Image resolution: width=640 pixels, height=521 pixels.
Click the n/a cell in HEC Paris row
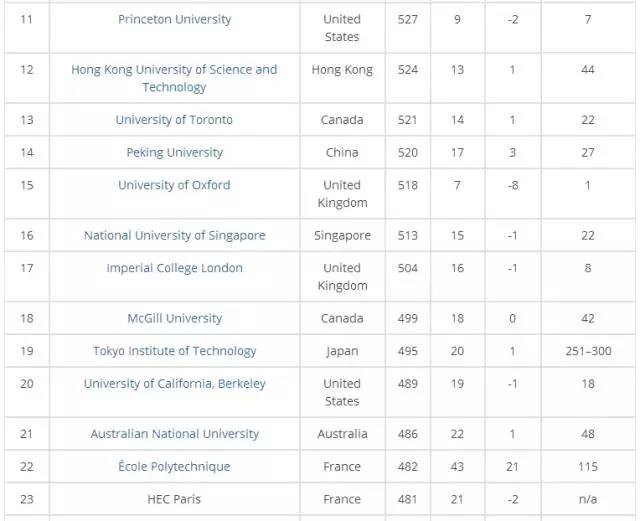point(587,499)
